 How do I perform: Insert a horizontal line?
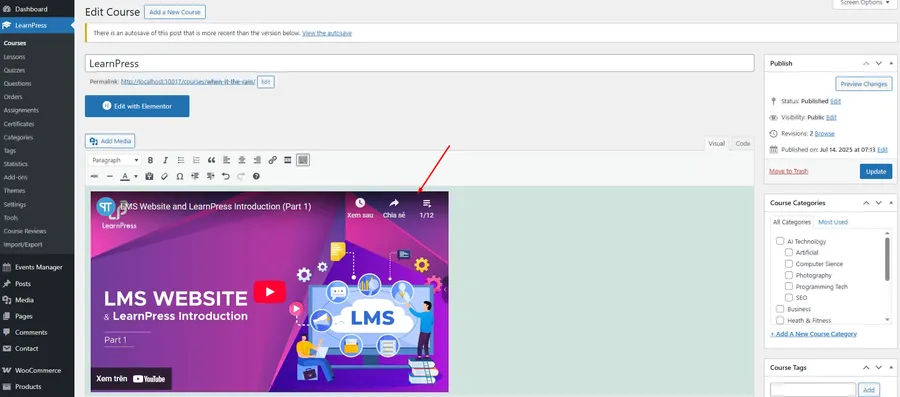pos(109,176)
